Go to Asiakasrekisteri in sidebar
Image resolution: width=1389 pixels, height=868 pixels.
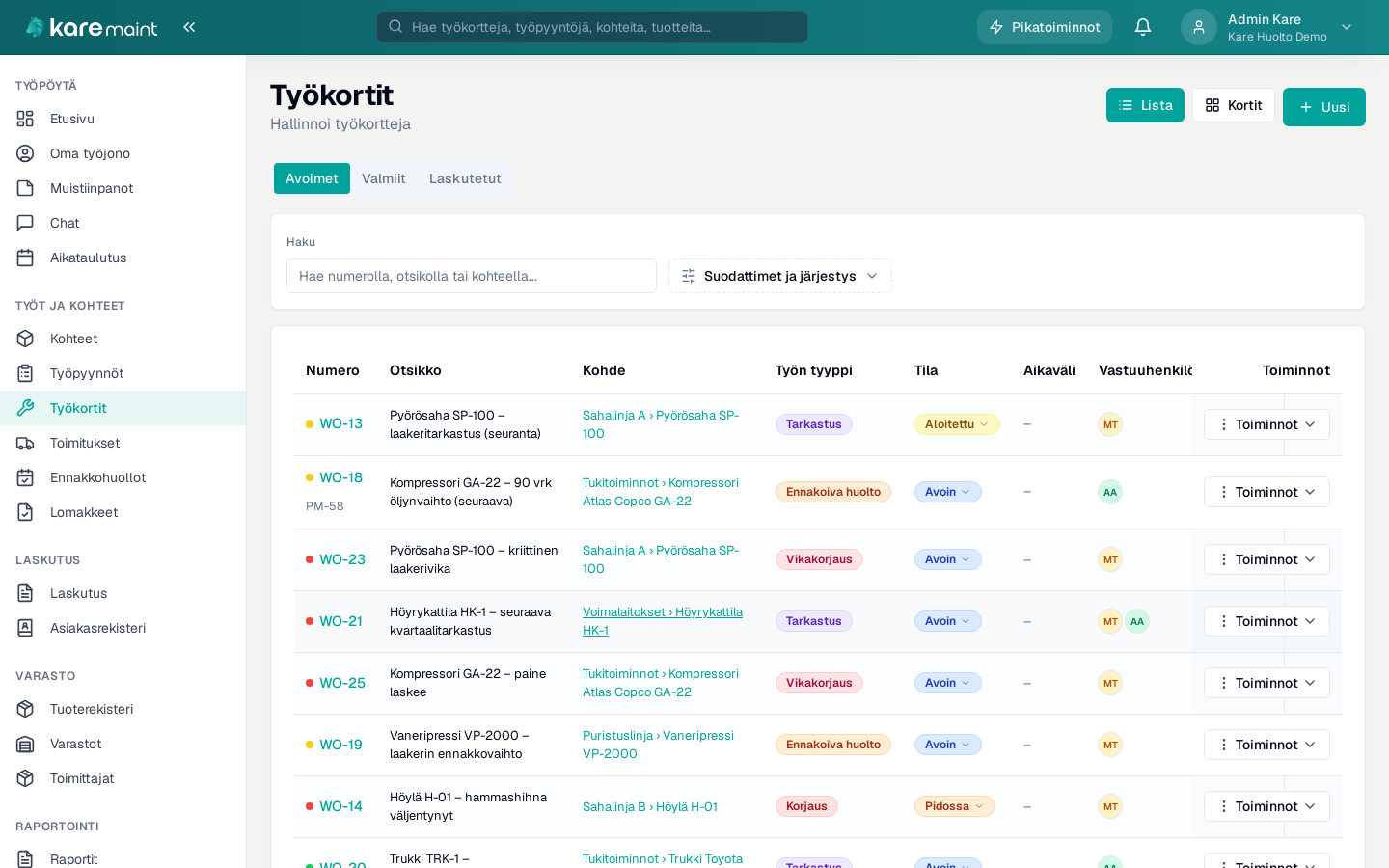(123, 628)
